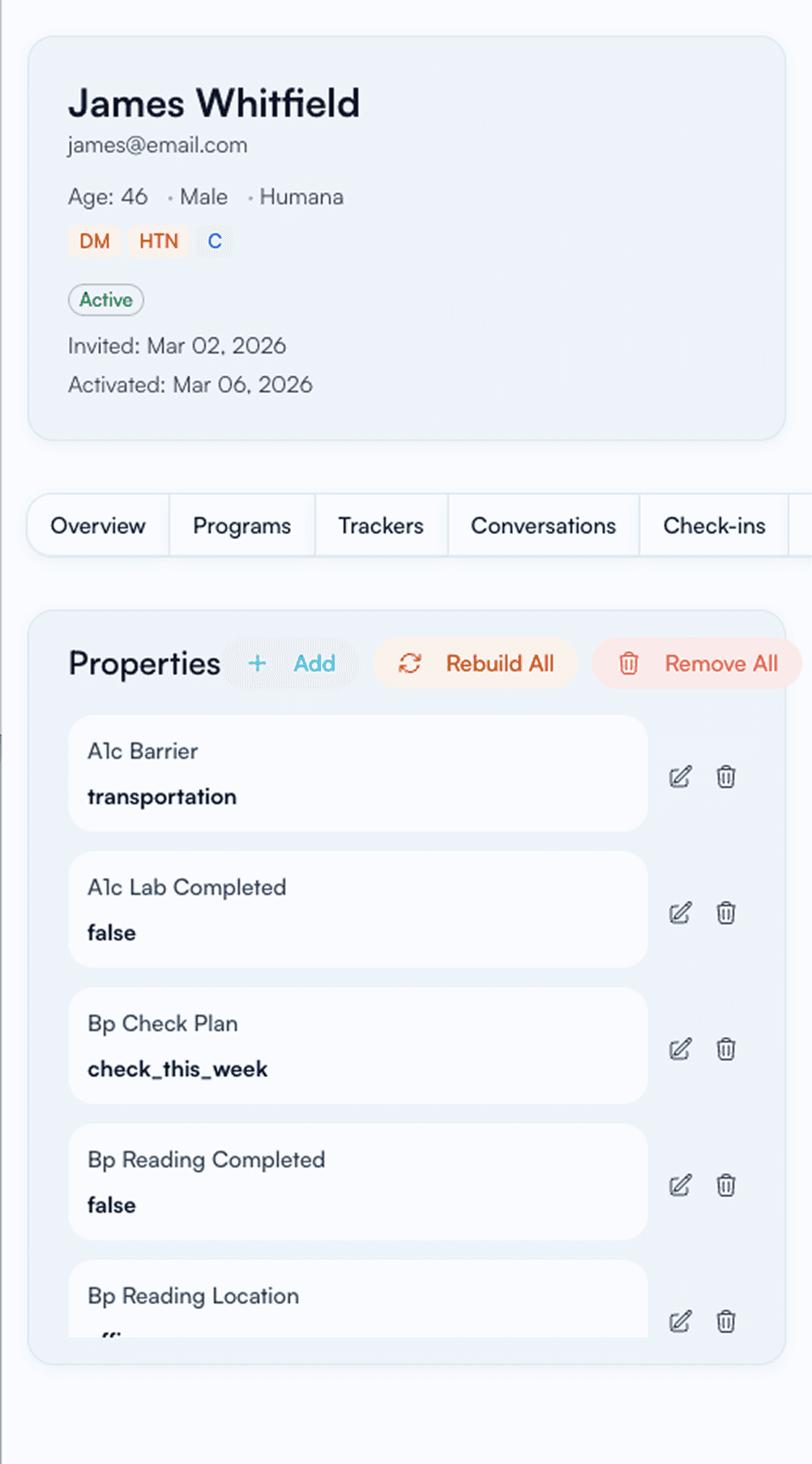
Task: Click the Rebuild All button
Action: (476, 664)
